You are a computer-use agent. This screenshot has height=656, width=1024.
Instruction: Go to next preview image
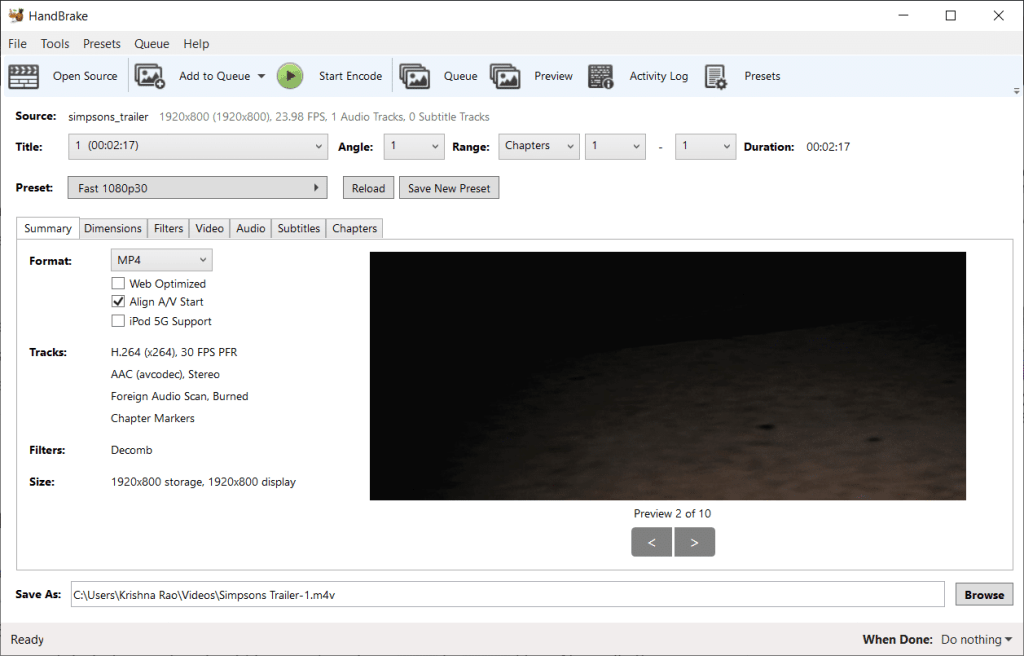(695, 542)
